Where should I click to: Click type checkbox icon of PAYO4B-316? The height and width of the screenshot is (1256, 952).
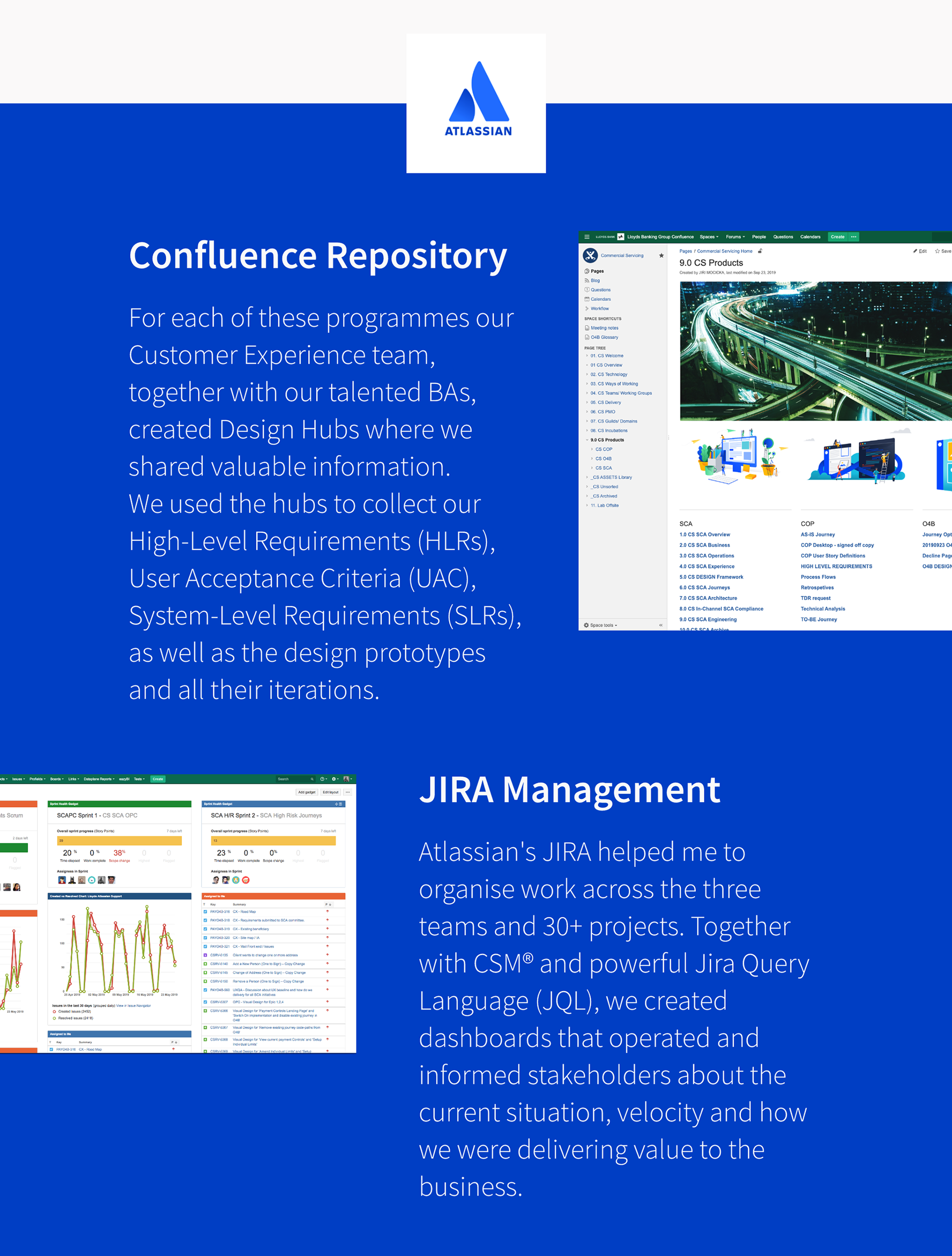(205, 912)
